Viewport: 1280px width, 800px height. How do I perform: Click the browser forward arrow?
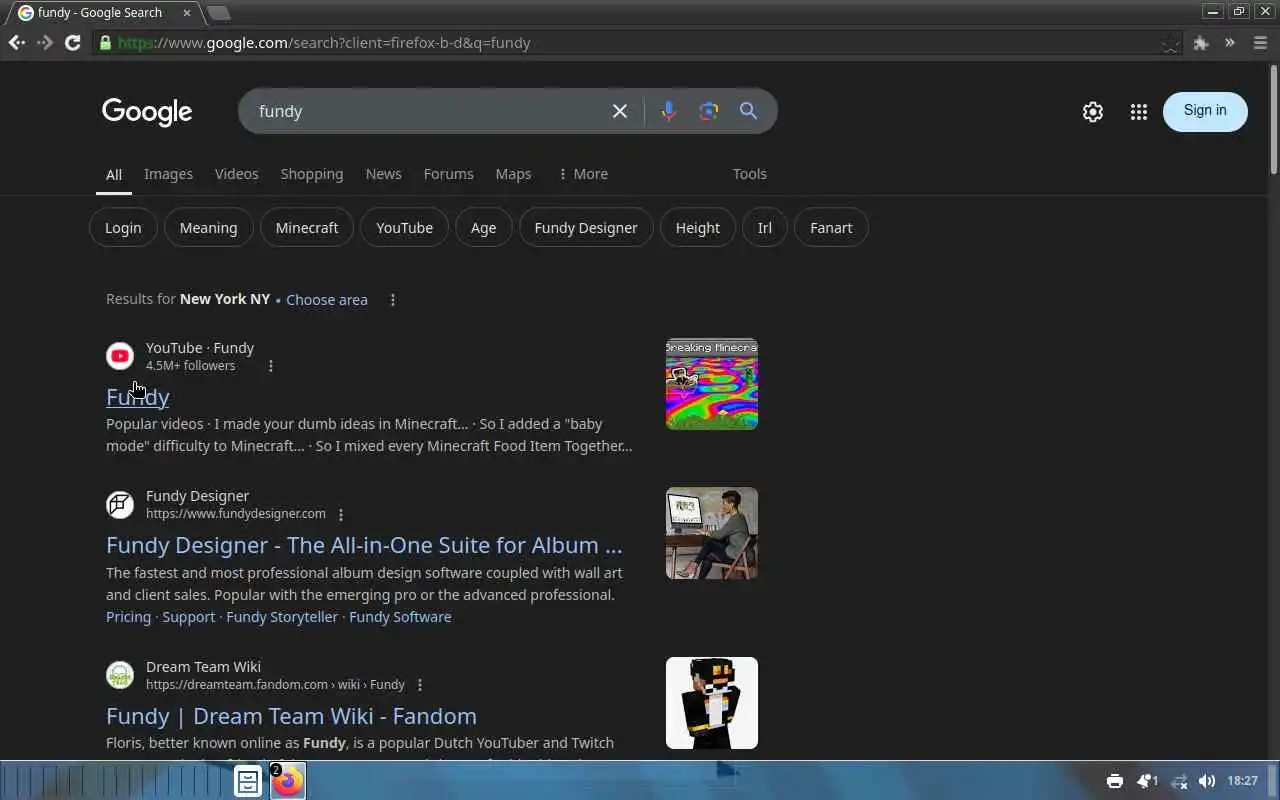(x=44, y=43)
